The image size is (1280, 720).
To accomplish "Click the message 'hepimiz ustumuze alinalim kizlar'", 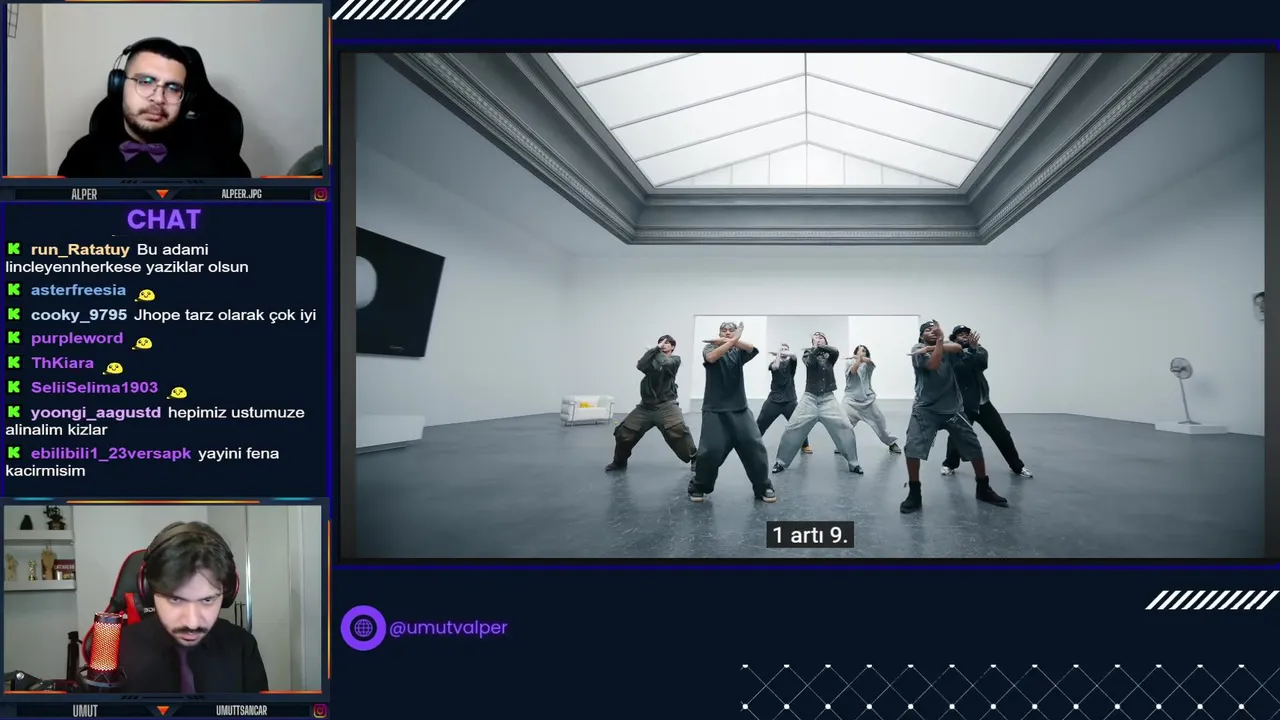I will click(155, 421).
